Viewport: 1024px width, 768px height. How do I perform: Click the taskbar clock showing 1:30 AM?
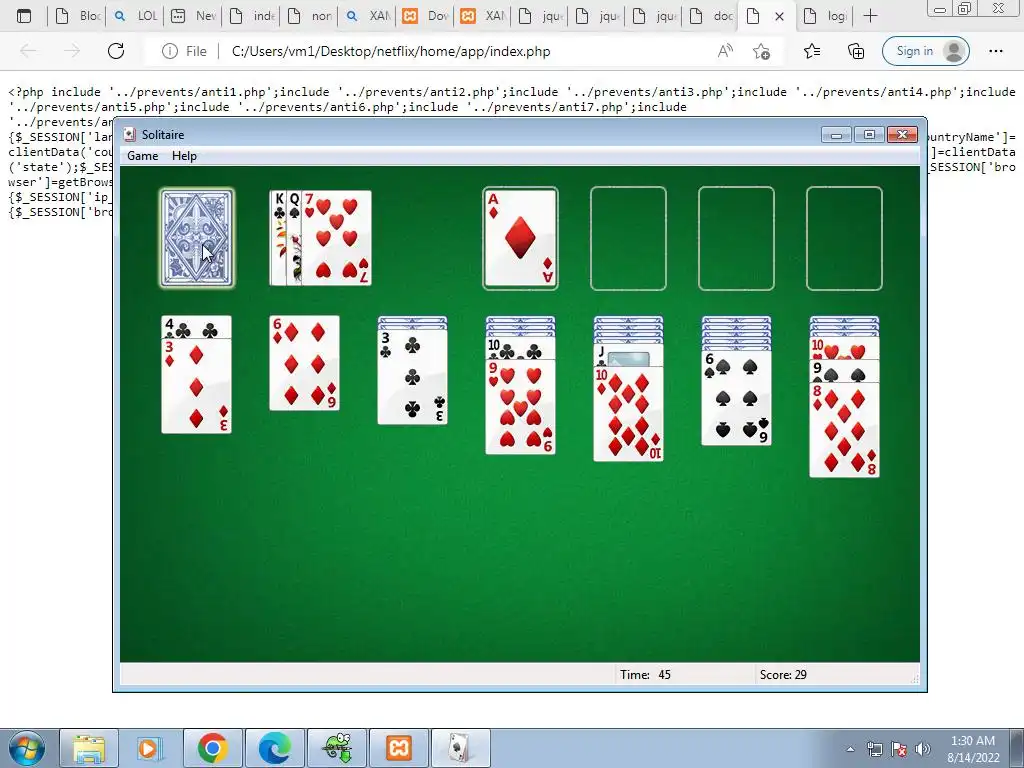972,749
